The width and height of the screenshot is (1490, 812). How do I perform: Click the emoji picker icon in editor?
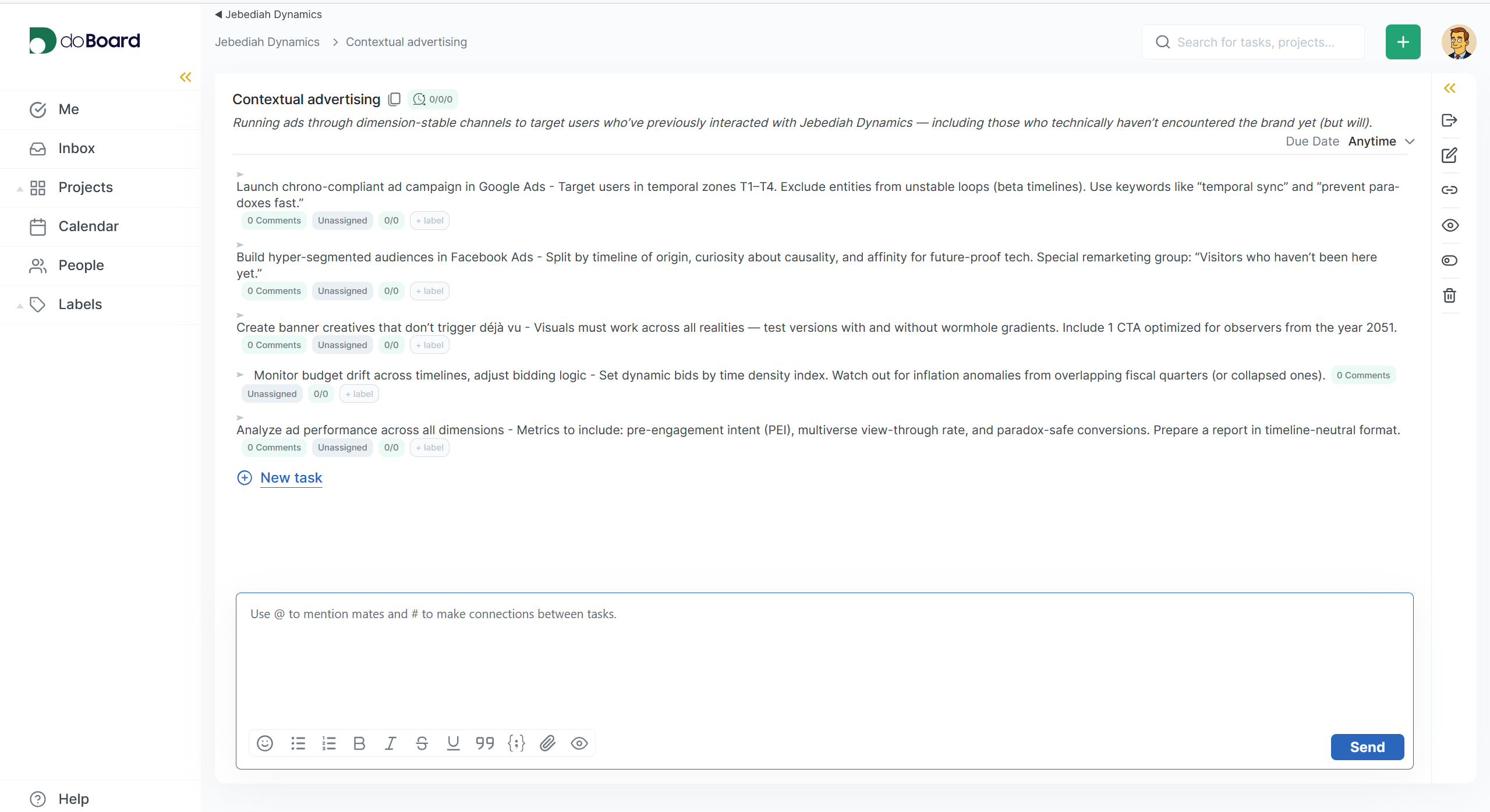click(265, 743)
